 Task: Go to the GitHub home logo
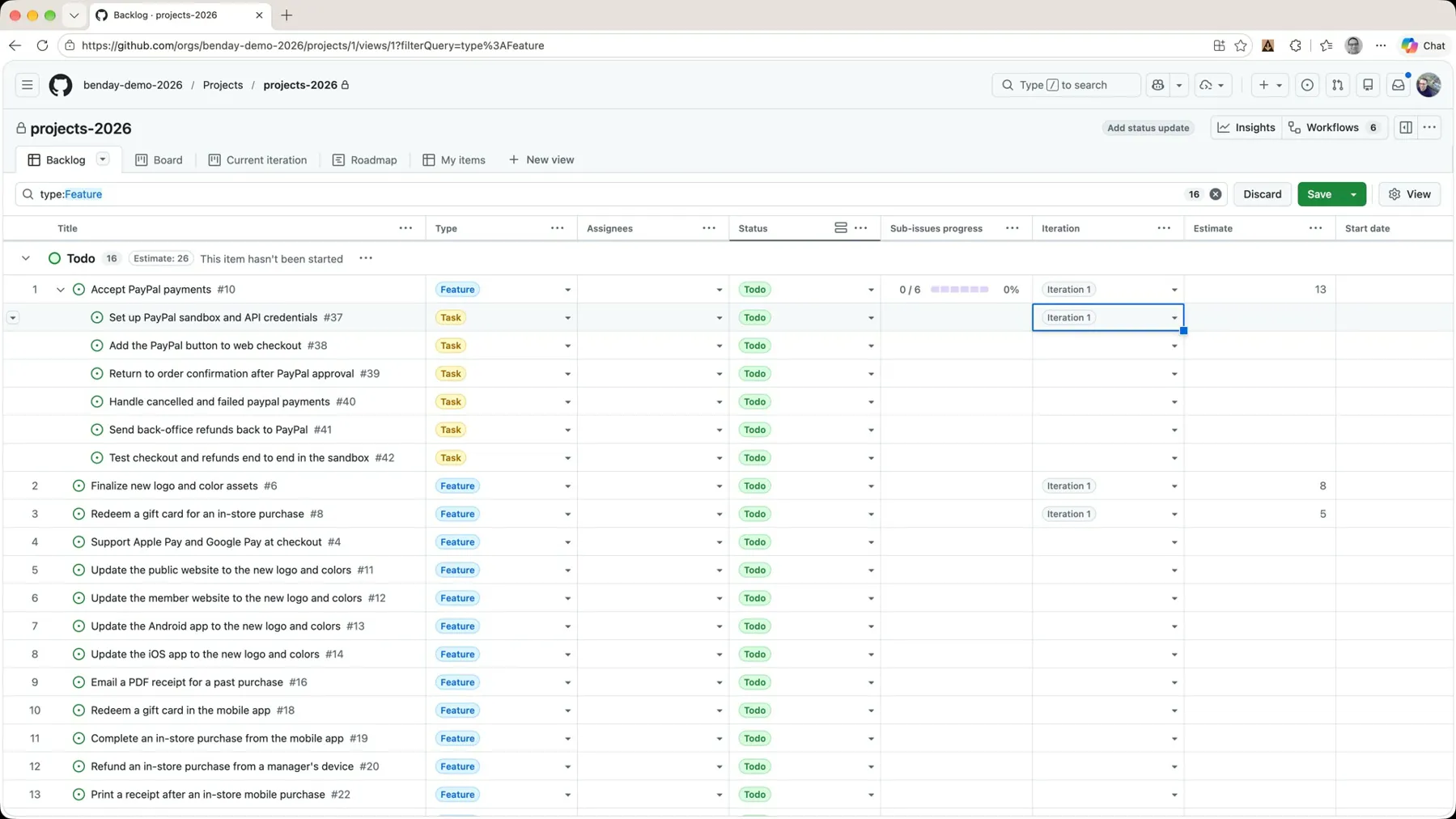pos(61,85)
